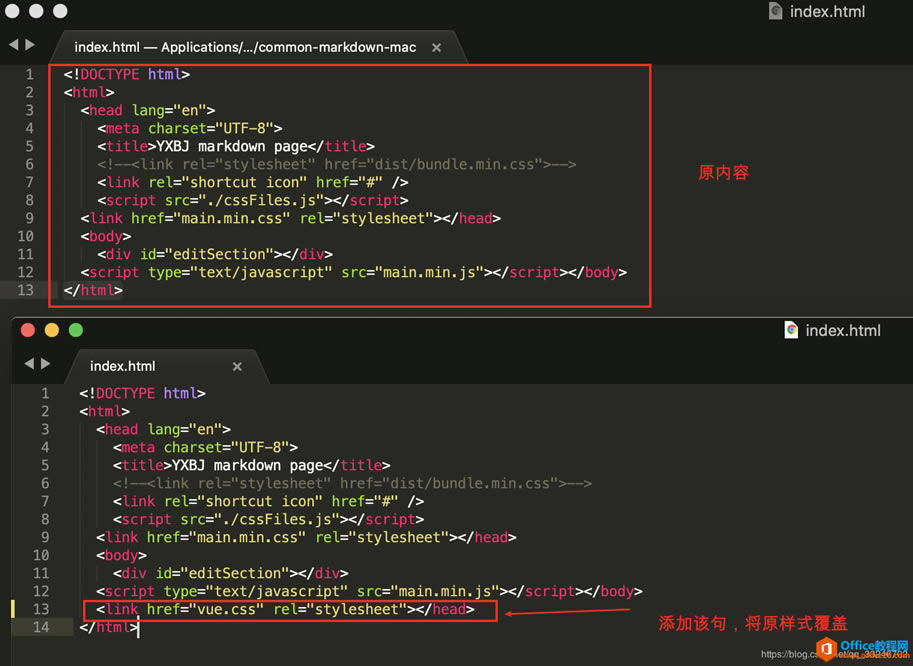Click the red close button of the lower window
The height and width of the screenshot is (666, 913).
pos(28,330)
